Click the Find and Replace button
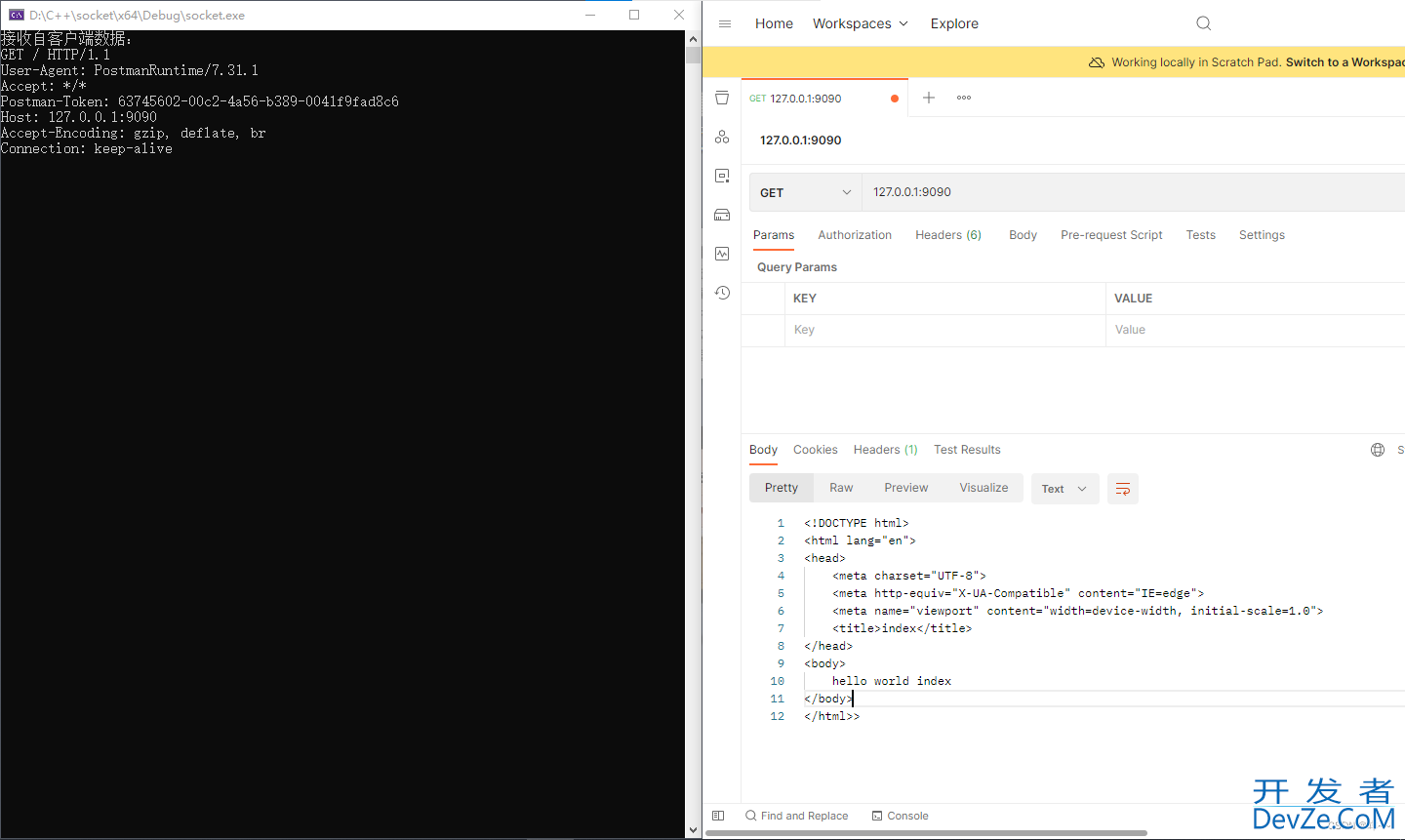Screen dimensions: 1405x840 [x=796, y=816]
